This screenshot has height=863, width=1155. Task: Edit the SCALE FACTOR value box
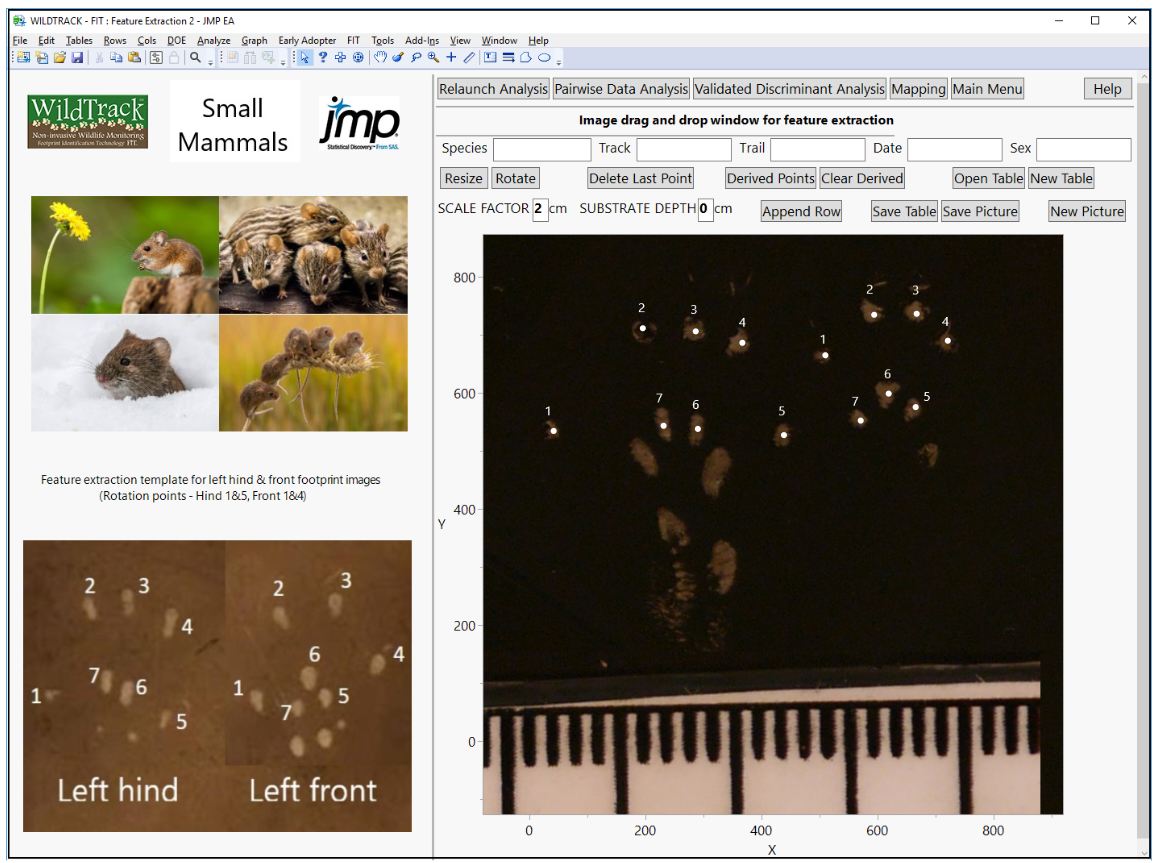[x=541, y=210]
